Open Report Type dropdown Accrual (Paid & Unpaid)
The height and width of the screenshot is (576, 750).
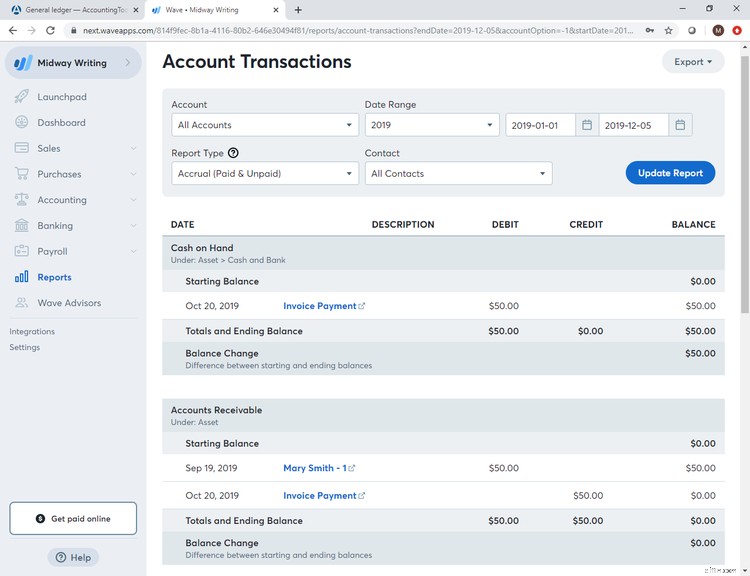(265, 174)
